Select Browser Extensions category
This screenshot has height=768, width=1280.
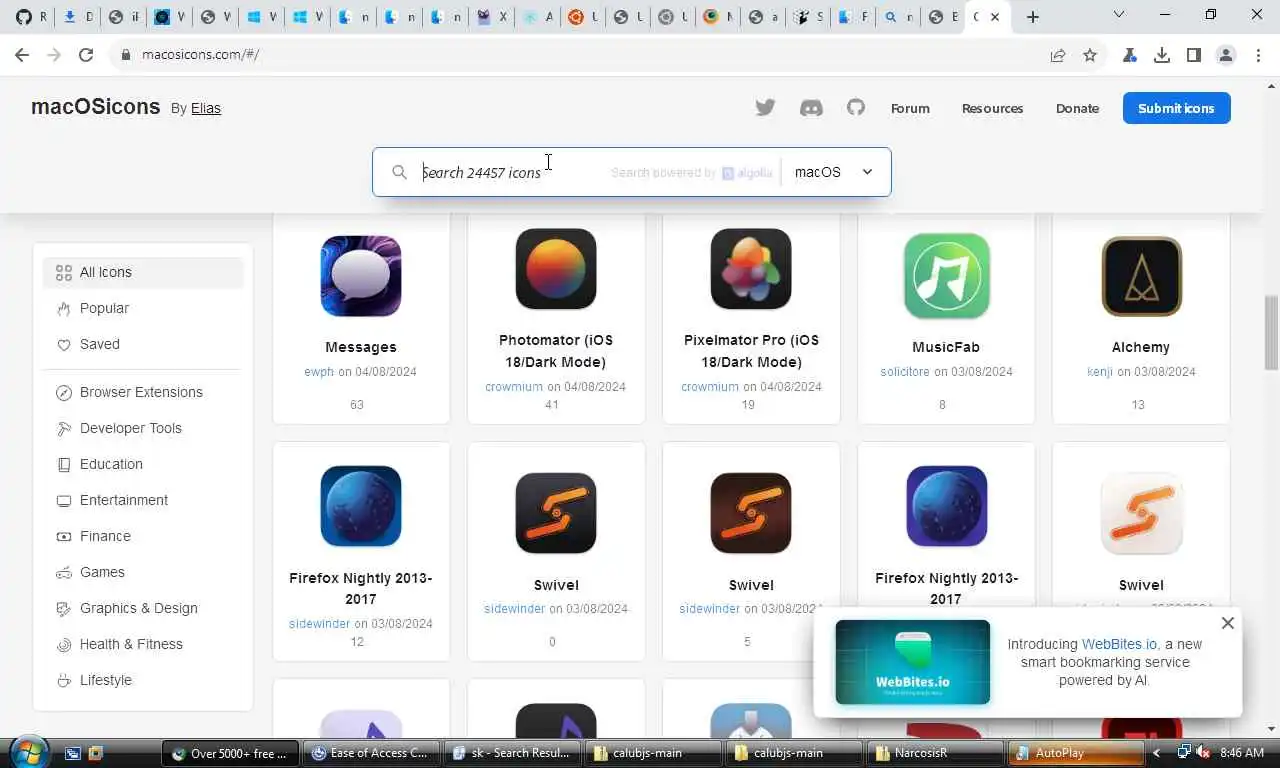pos(143,392)
